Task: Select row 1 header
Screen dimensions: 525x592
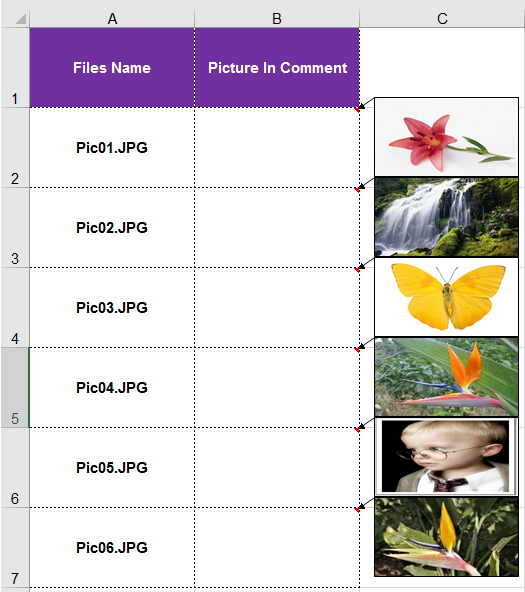Action: coord(15,68)
